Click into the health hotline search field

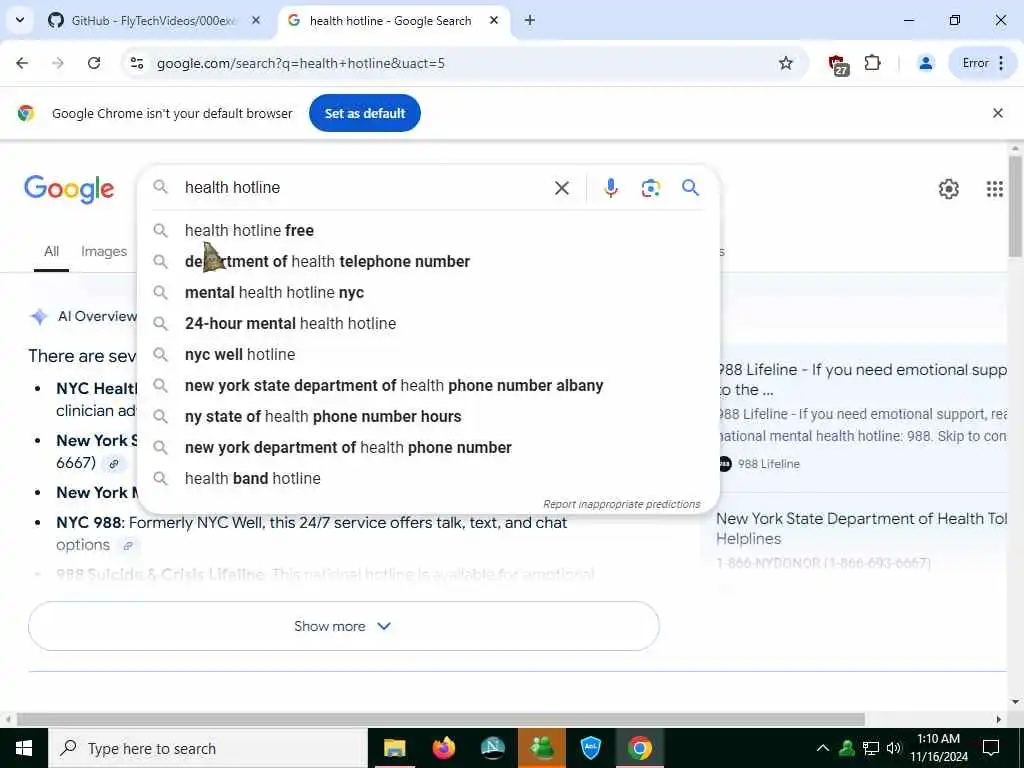pos(362,187)
